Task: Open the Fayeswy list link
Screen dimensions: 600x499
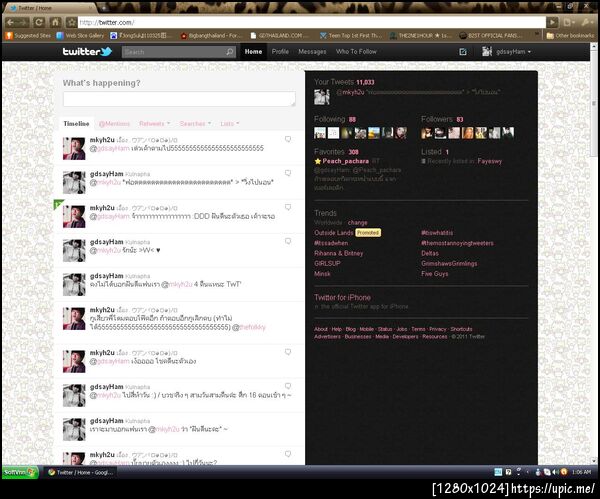Action: coord(489,161)
